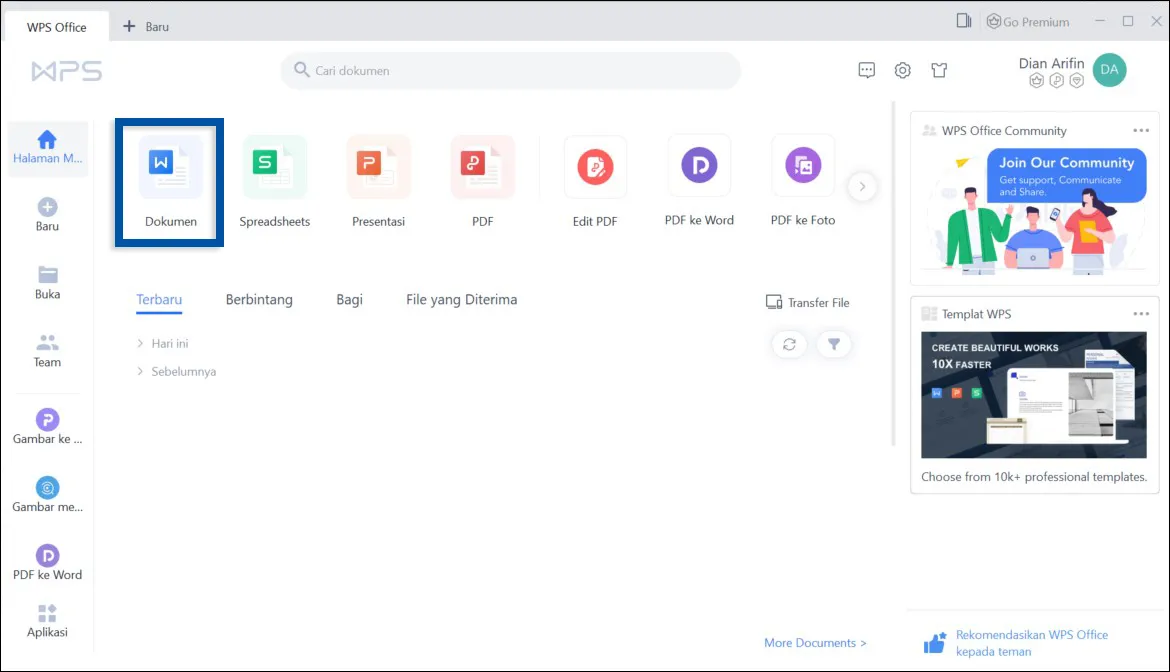Open WPS settings with the gear icon
Image resolution: width=1170 pixels, height=672 pixels.
[902, 70]
